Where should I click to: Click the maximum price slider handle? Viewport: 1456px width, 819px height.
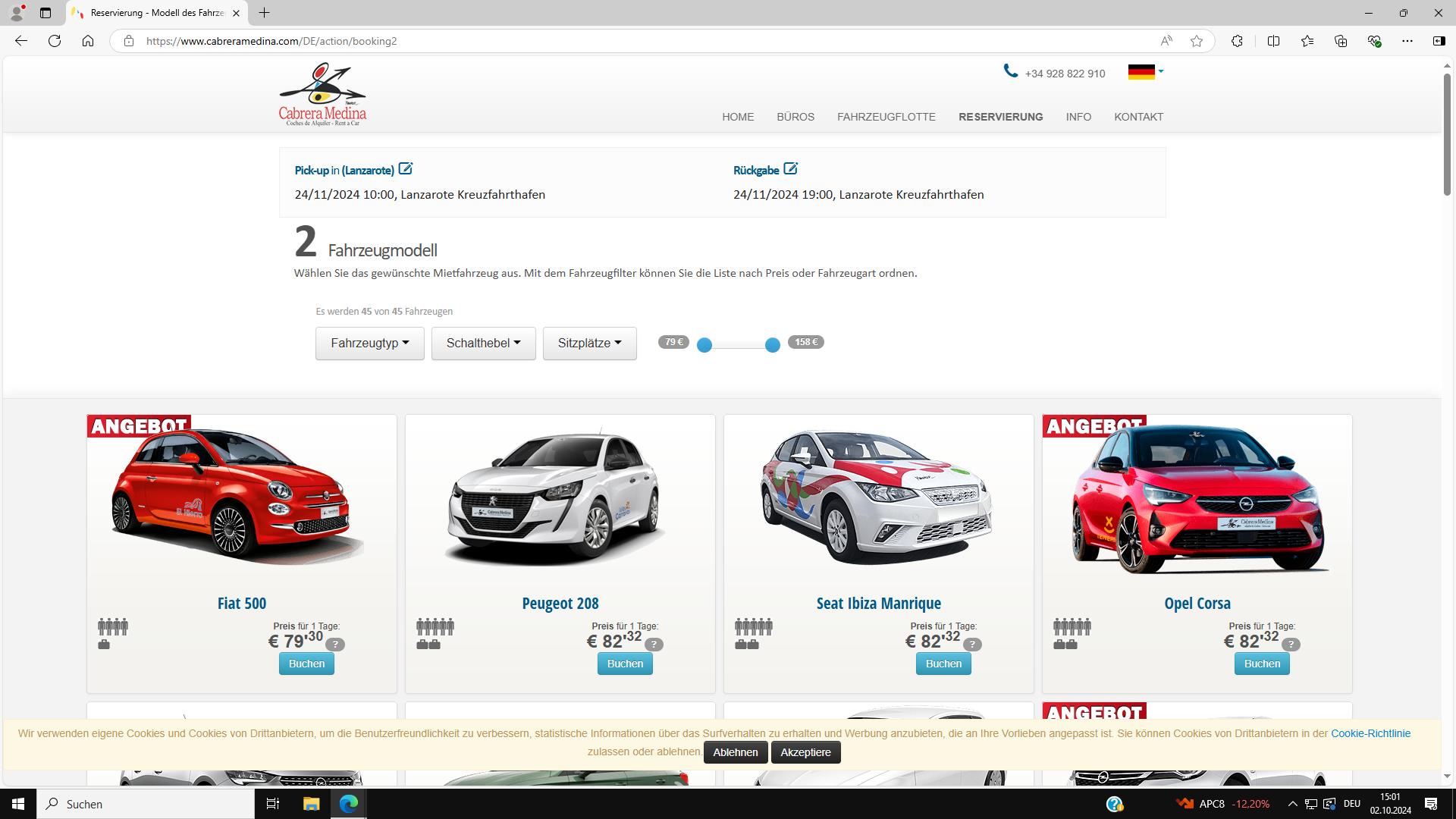pyautogui.click(x=772, y=345)
